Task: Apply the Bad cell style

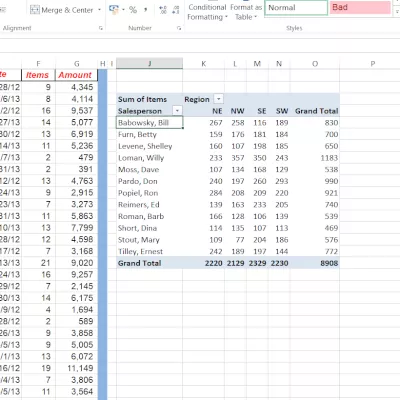Action: [x=360, y=7]
